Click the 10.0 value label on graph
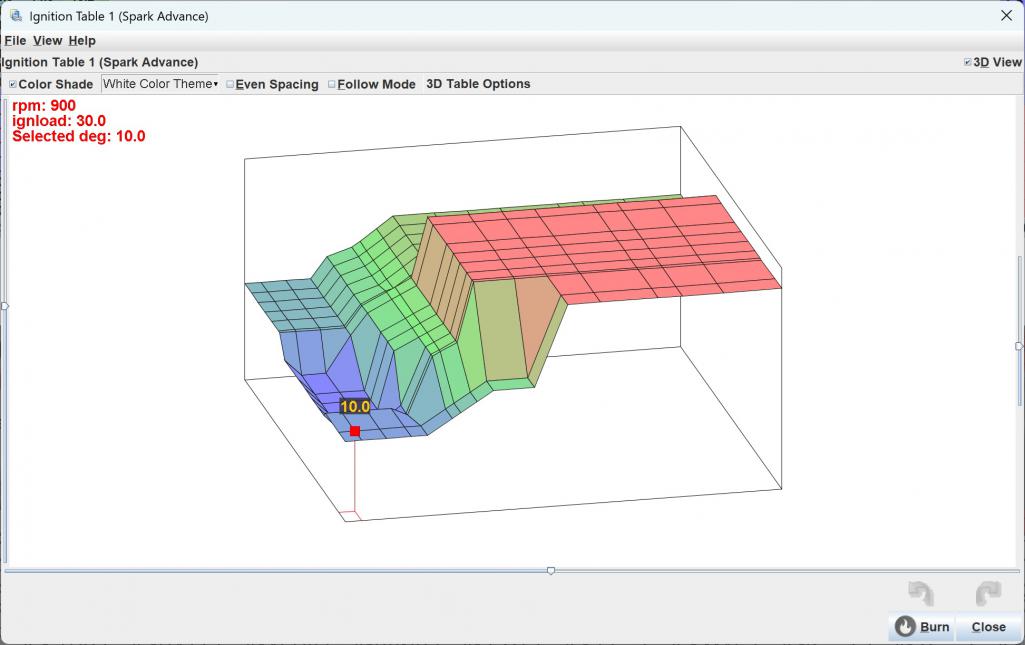 pyautogui.click(x=355, y=406)
